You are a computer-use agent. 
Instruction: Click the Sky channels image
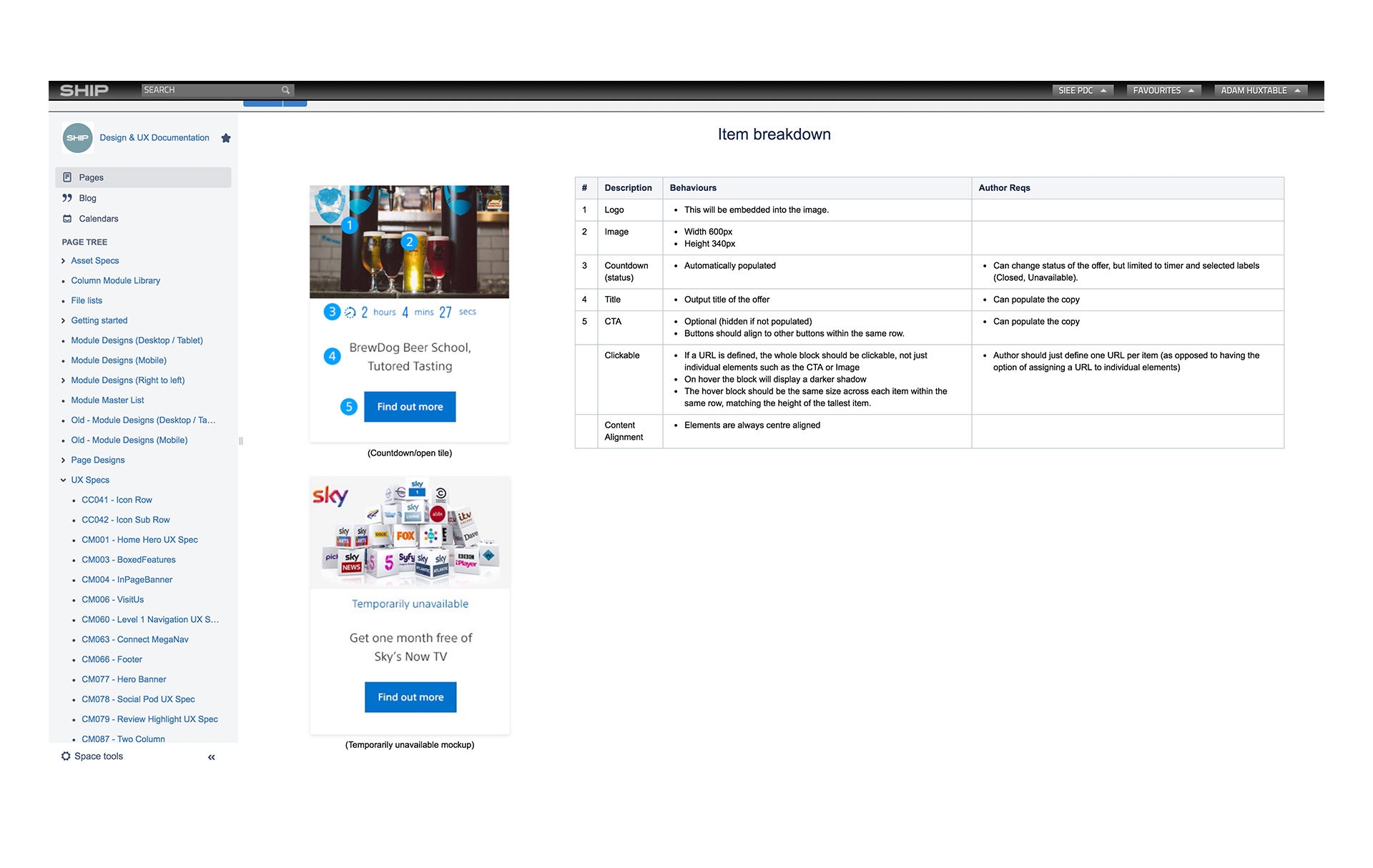(410, 533)
